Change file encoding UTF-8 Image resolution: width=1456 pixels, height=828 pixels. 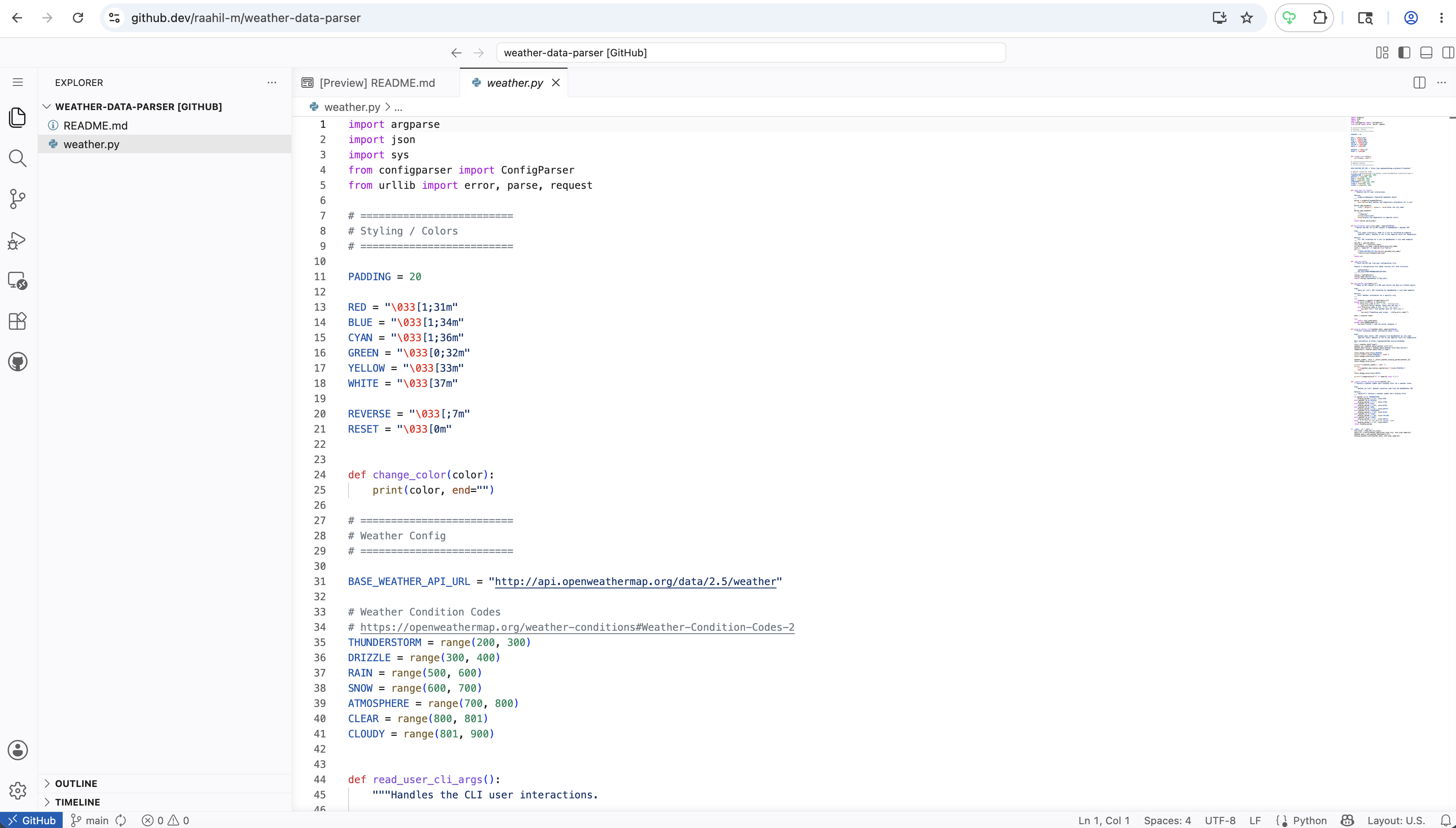click(x=1220, y=821)
